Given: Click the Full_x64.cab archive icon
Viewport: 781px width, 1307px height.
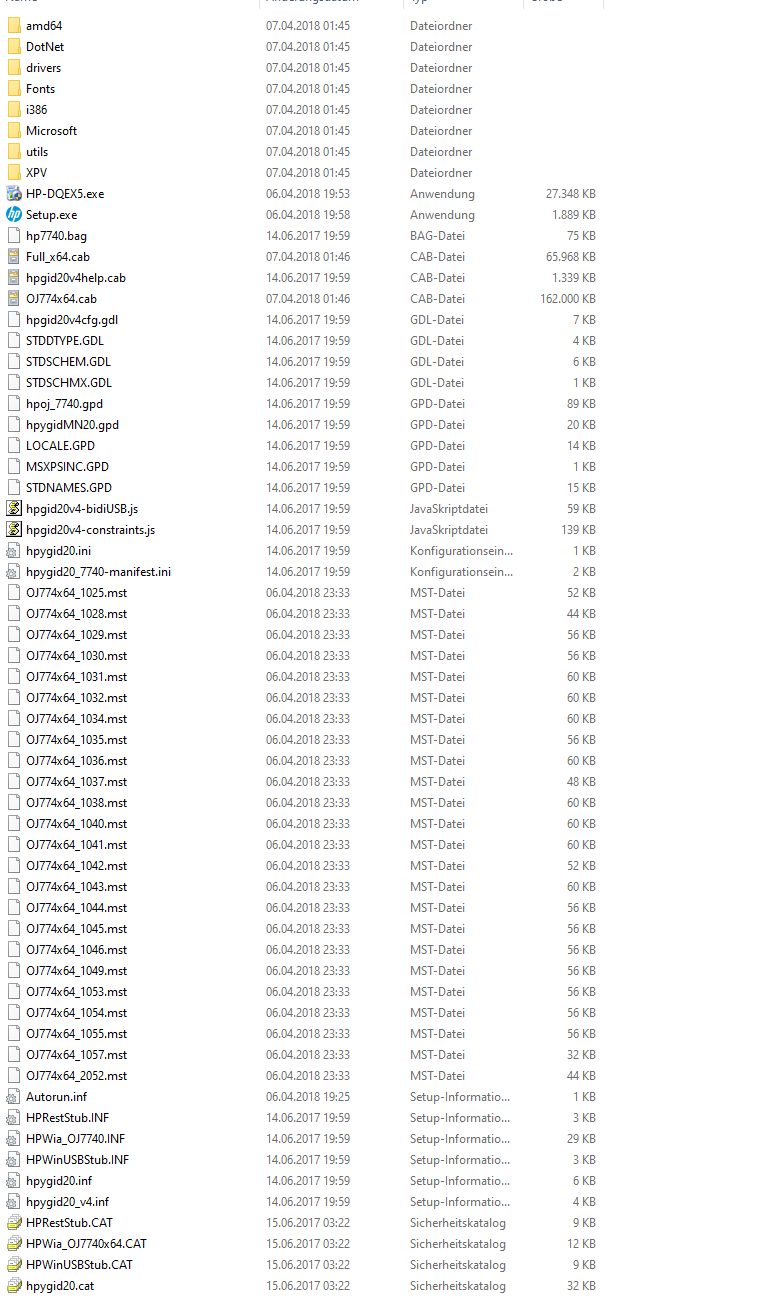Looking at the screenshot, I should pos(14,257).
